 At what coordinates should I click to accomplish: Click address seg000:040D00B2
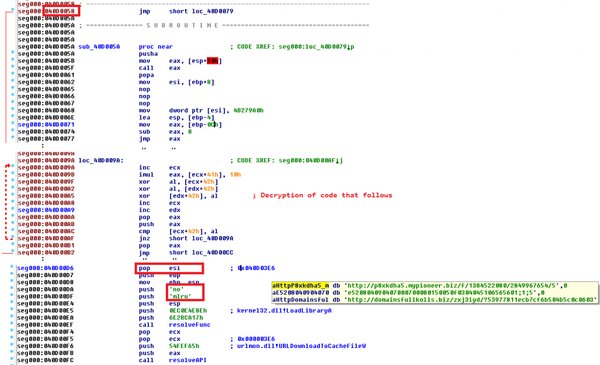(x=46, y=253)
